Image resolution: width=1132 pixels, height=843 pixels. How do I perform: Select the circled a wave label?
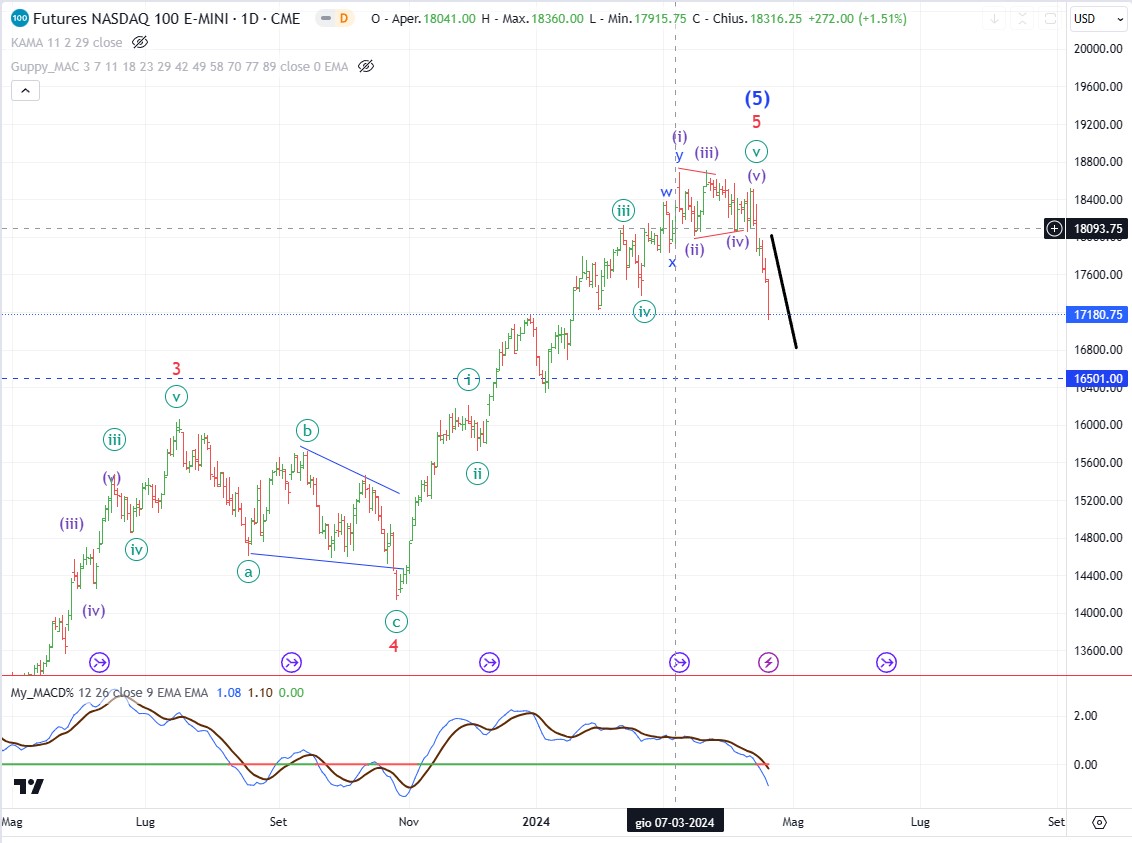pyautogui.click(x=248, y=572)
